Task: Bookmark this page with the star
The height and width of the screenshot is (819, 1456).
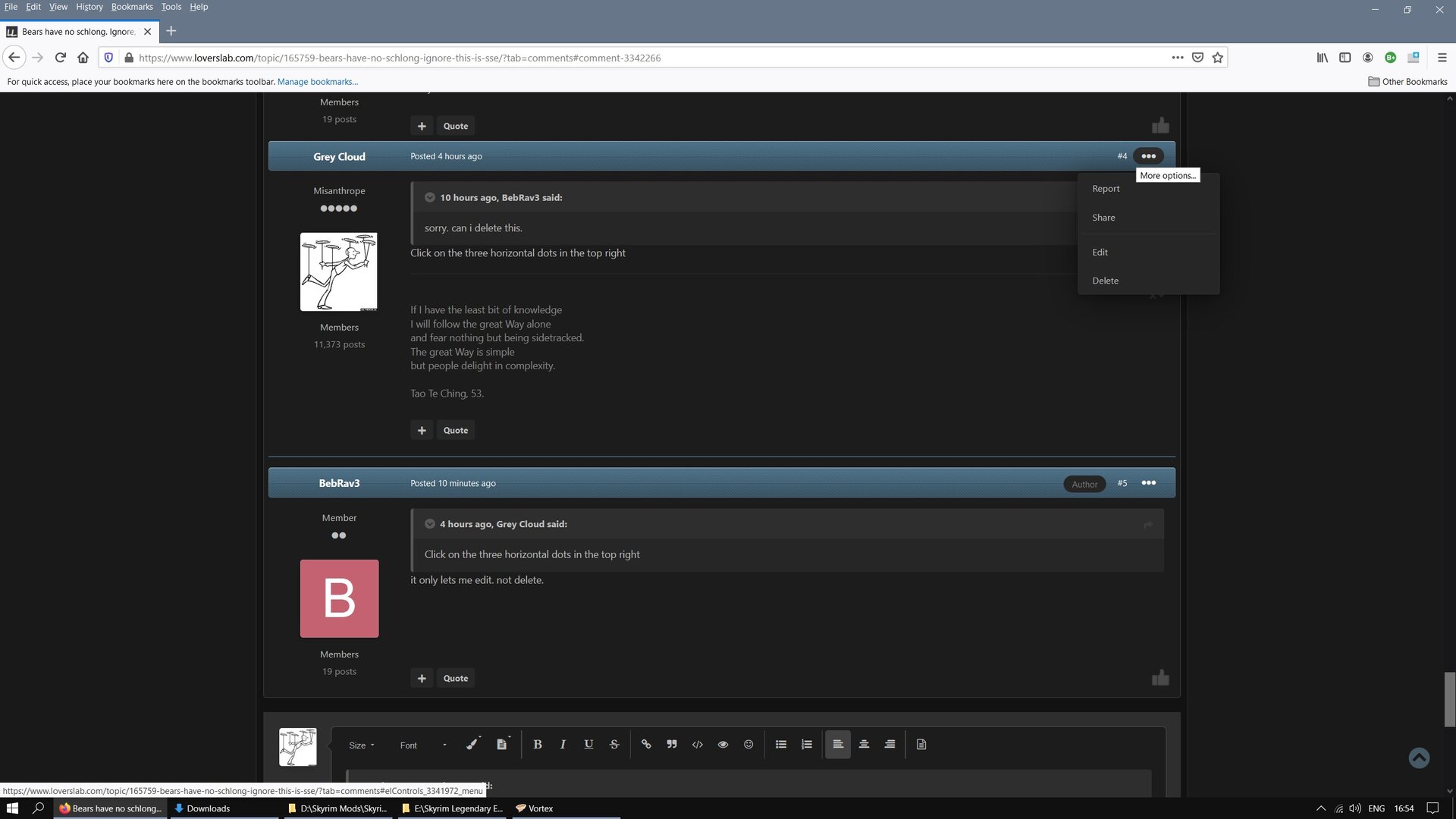Action: (1218, 58)
